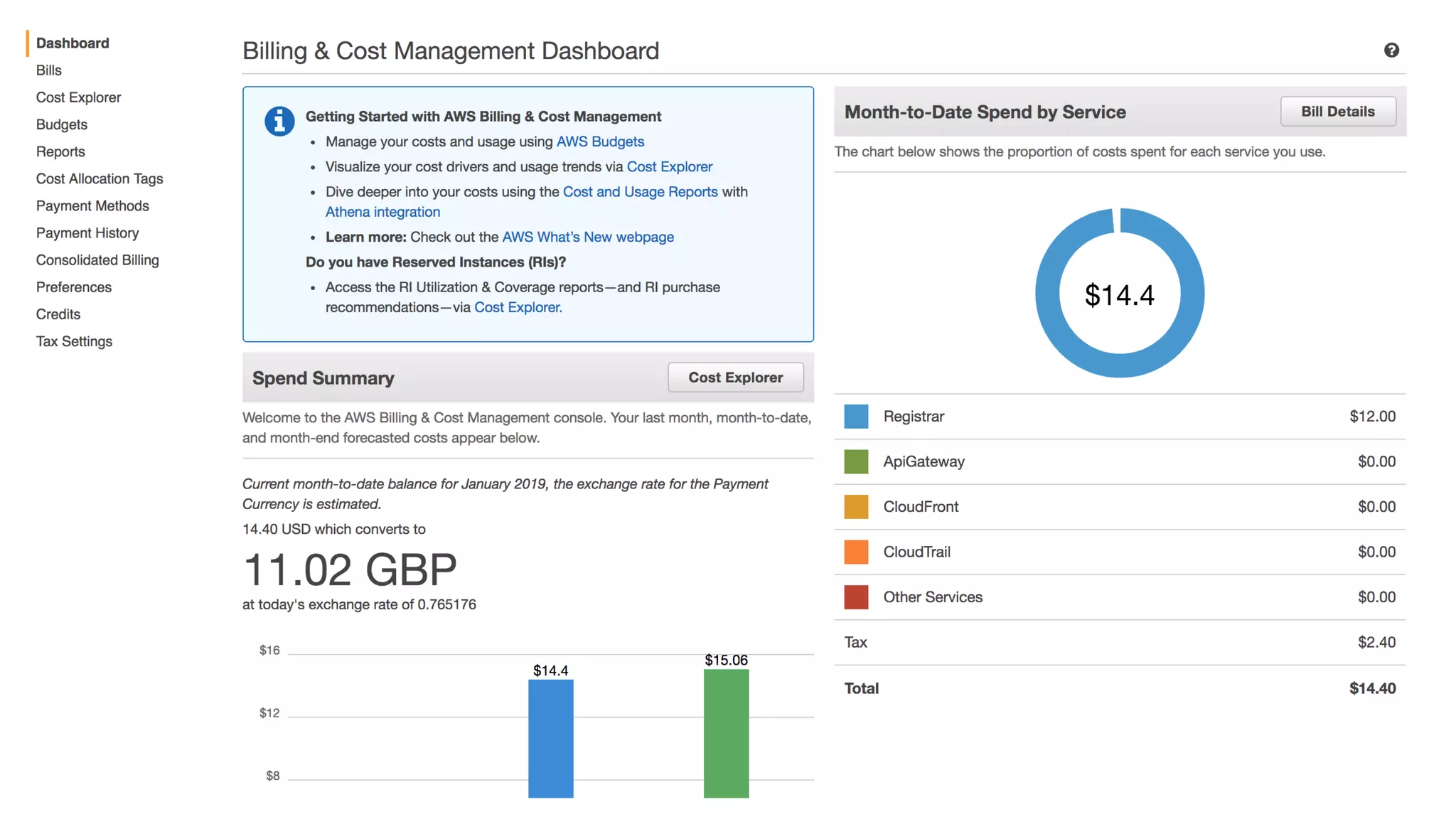Viewport: 1456px width, 819px height.
Task: Follow the Cost and Usage Reports link
Action: point(640,192)
